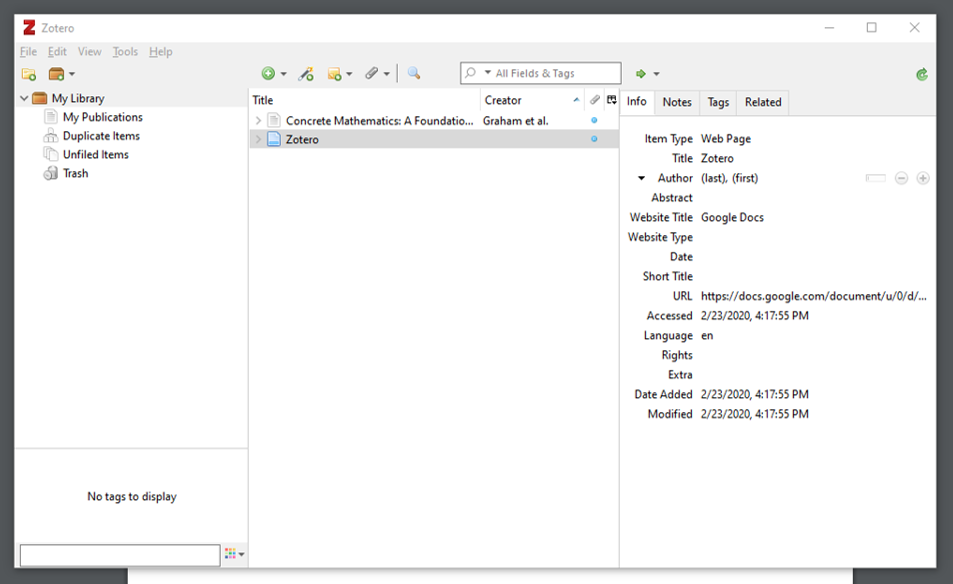Click the green Locate arrow icon

pos(641,74)
